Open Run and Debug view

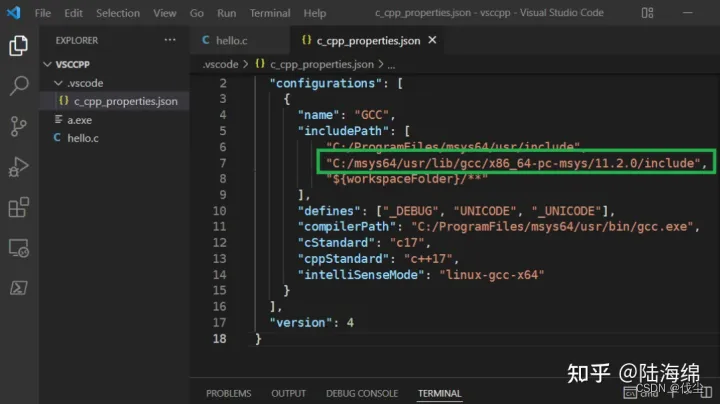(18, 167)
